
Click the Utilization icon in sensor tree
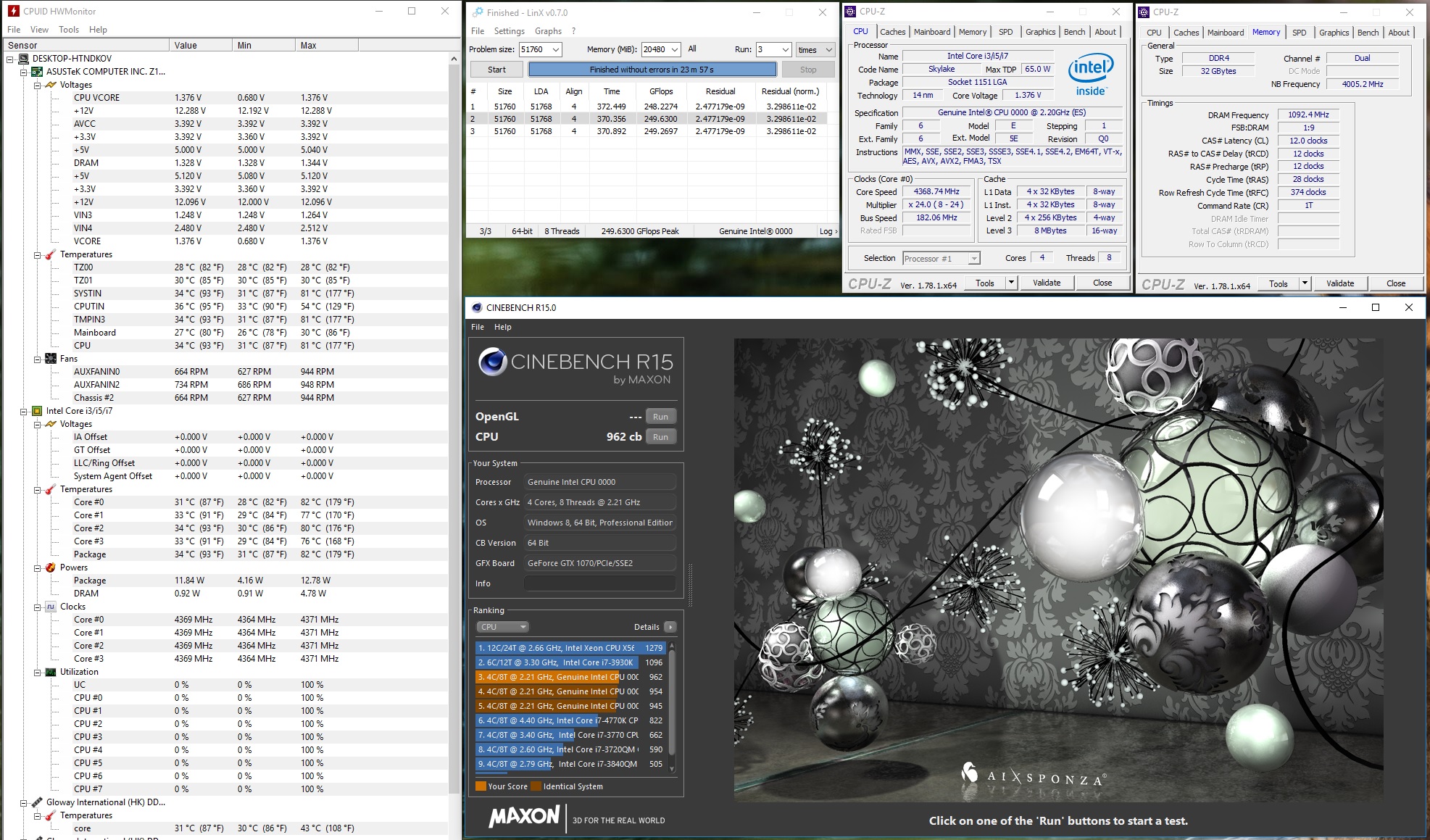[51, 672]
